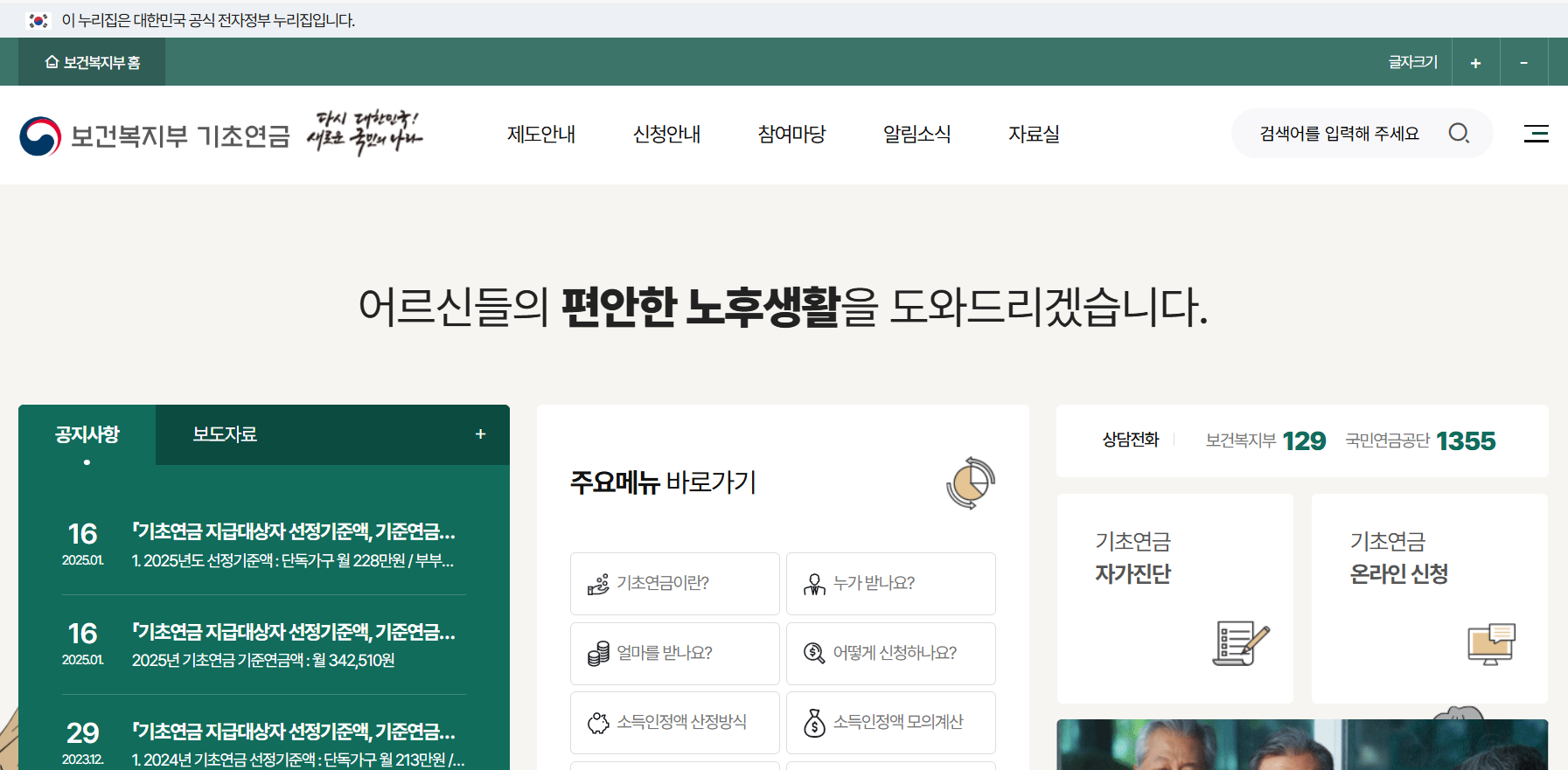Open the 소득인정액 모의계산 shortcut button
Image resolution: width=1568 pixels, height=770 pixels.
pyautogui.click(x=890, y=723)
